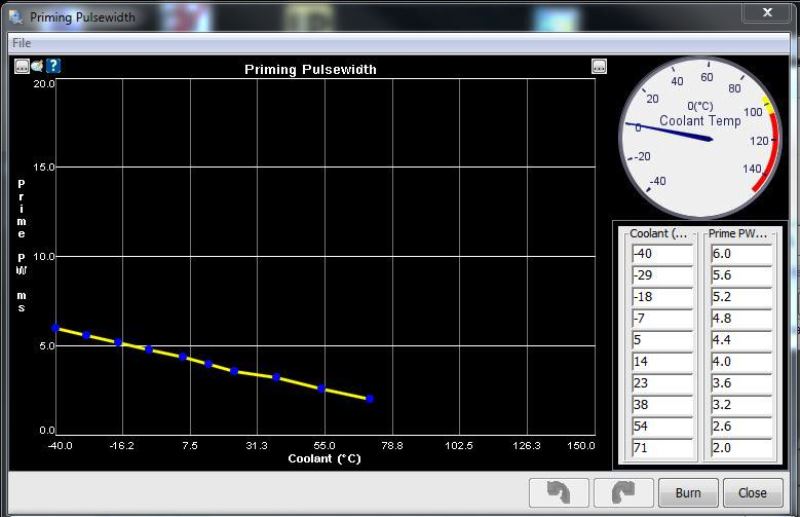
Task: Select the last curve point at 71 coolant
Action: [x=369, y=399]
